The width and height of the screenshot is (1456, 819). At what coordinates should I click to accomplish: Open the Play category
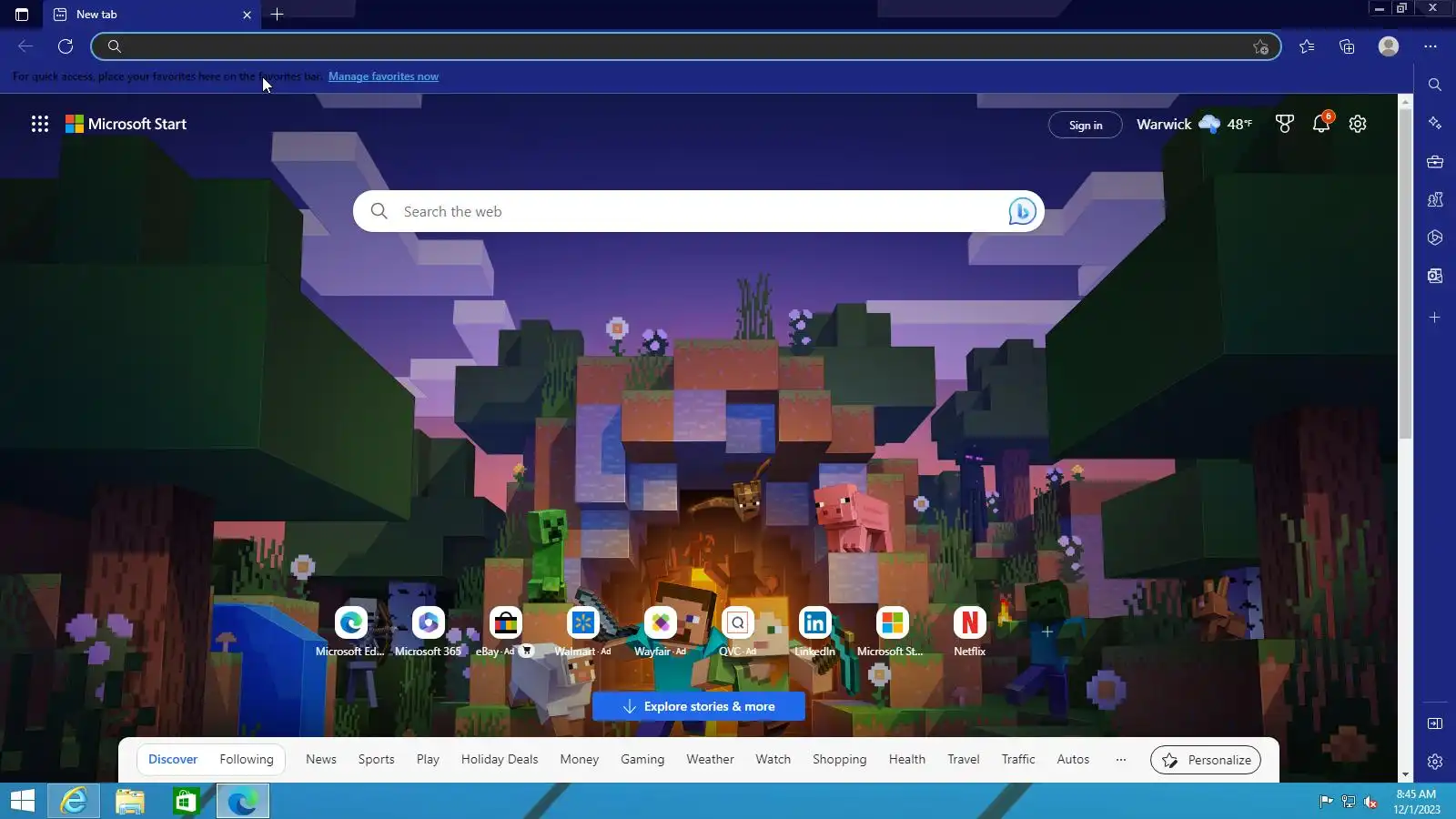428,759
